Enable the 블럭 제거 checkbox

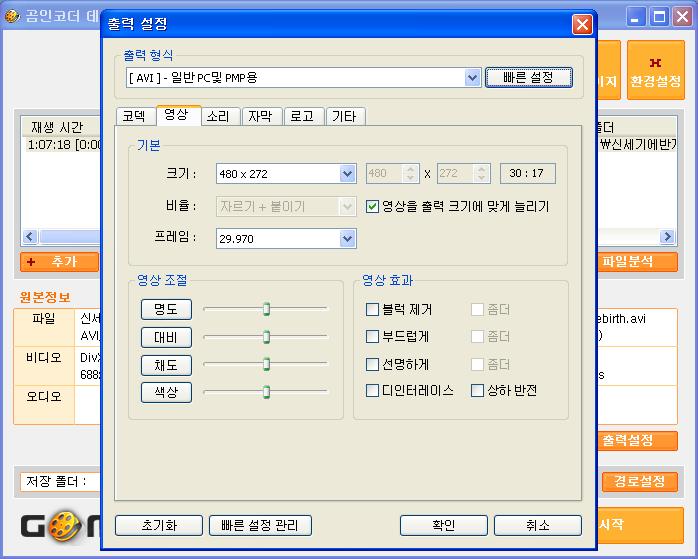[x=373, y=310]
